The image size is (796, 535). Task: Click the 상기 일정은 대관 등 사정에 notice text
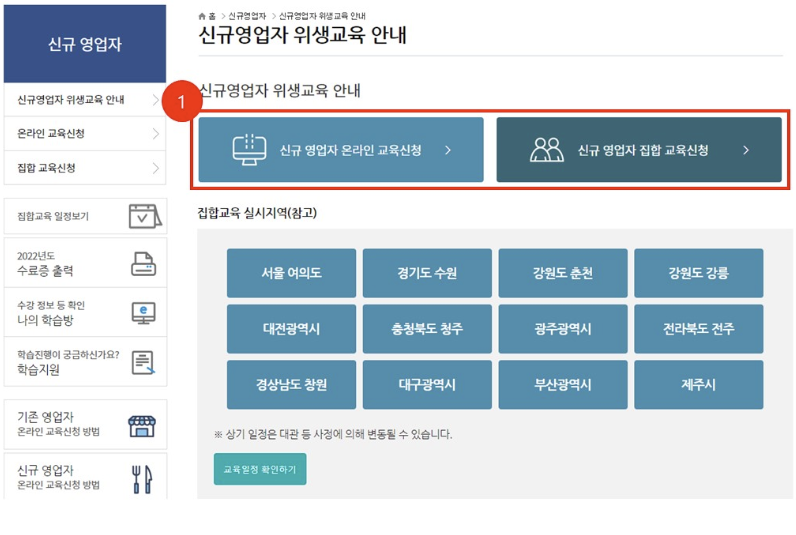tap(333, 434)
